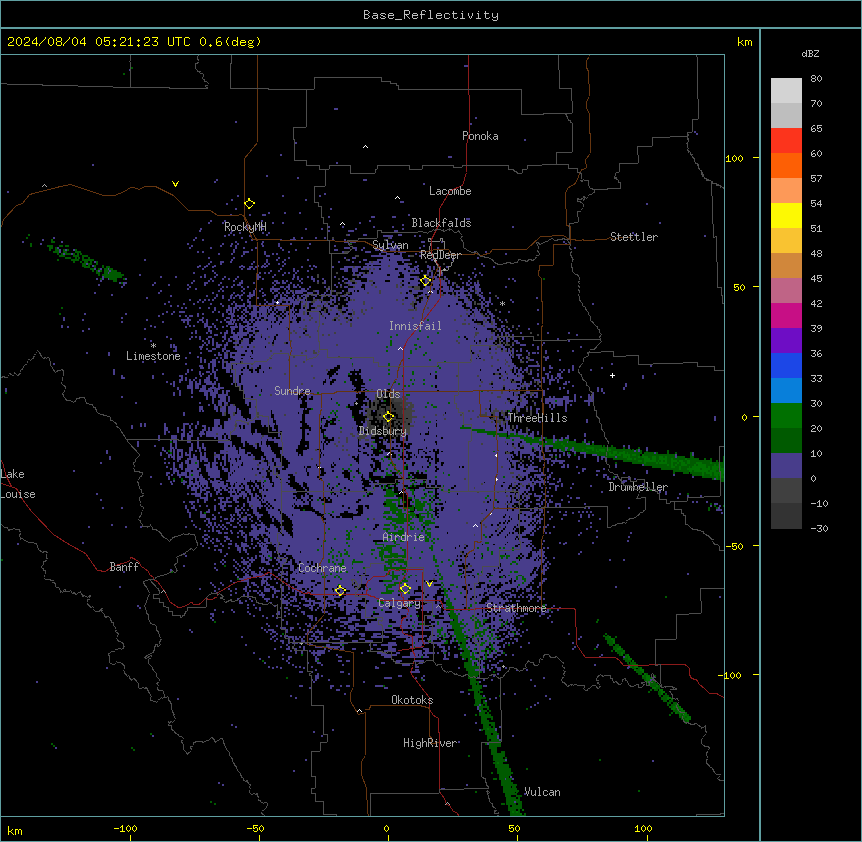The height and width of the screenshot is (842, 862).
Task: Click the yellow marker above Calgary label
Action: click(405, 589)
